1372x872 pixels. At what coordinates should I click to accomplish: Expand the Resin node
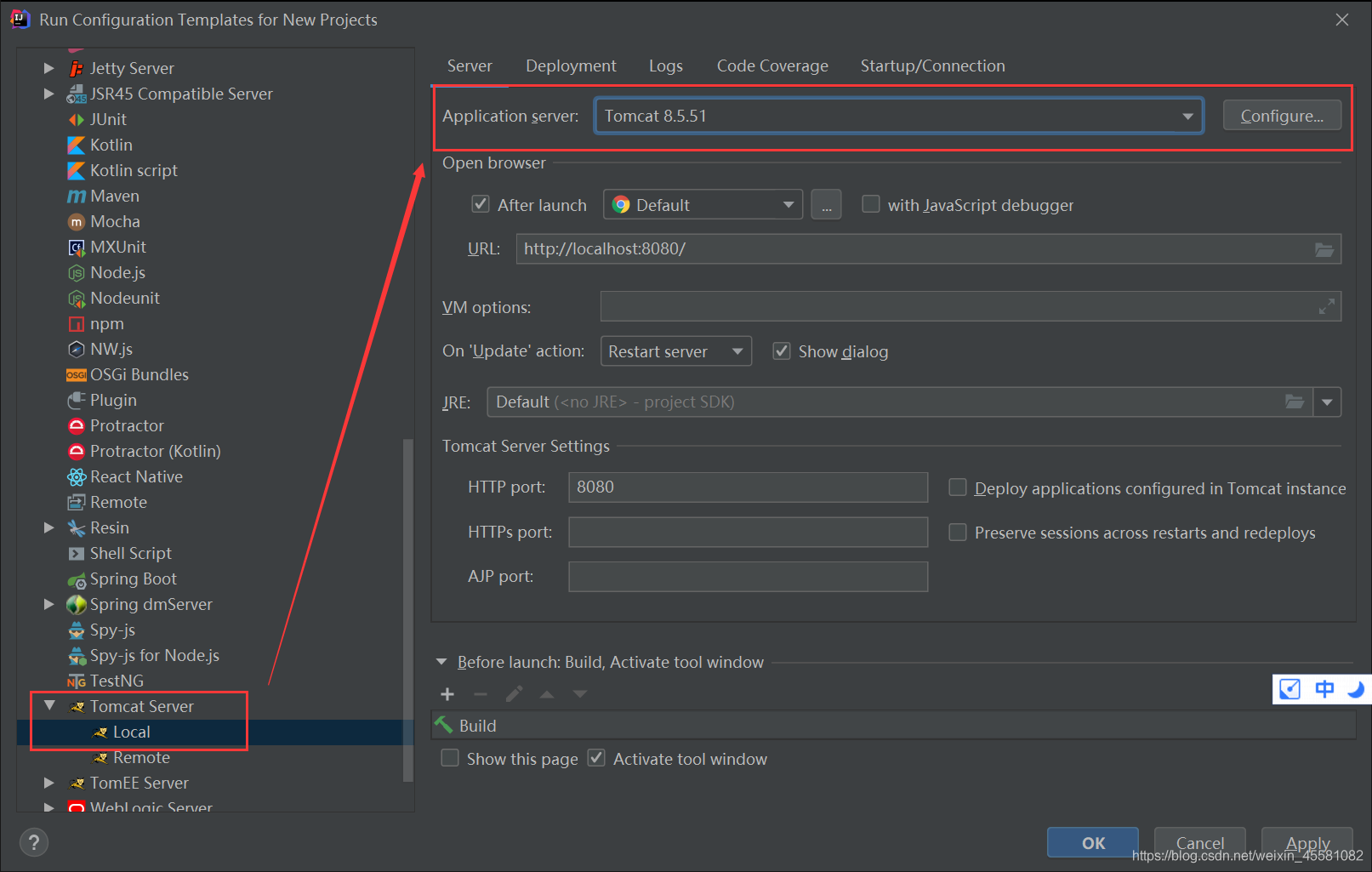click(48, 527)
